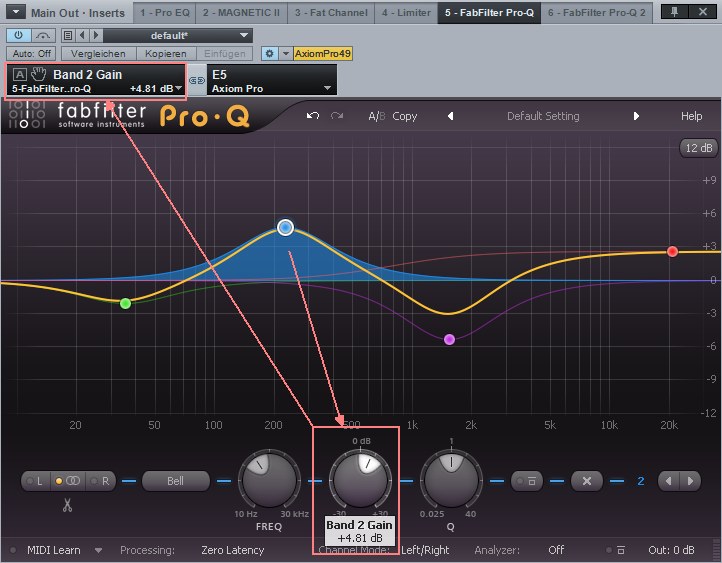
Task: Select the purple EQ band node
Action: pos(449,340)
